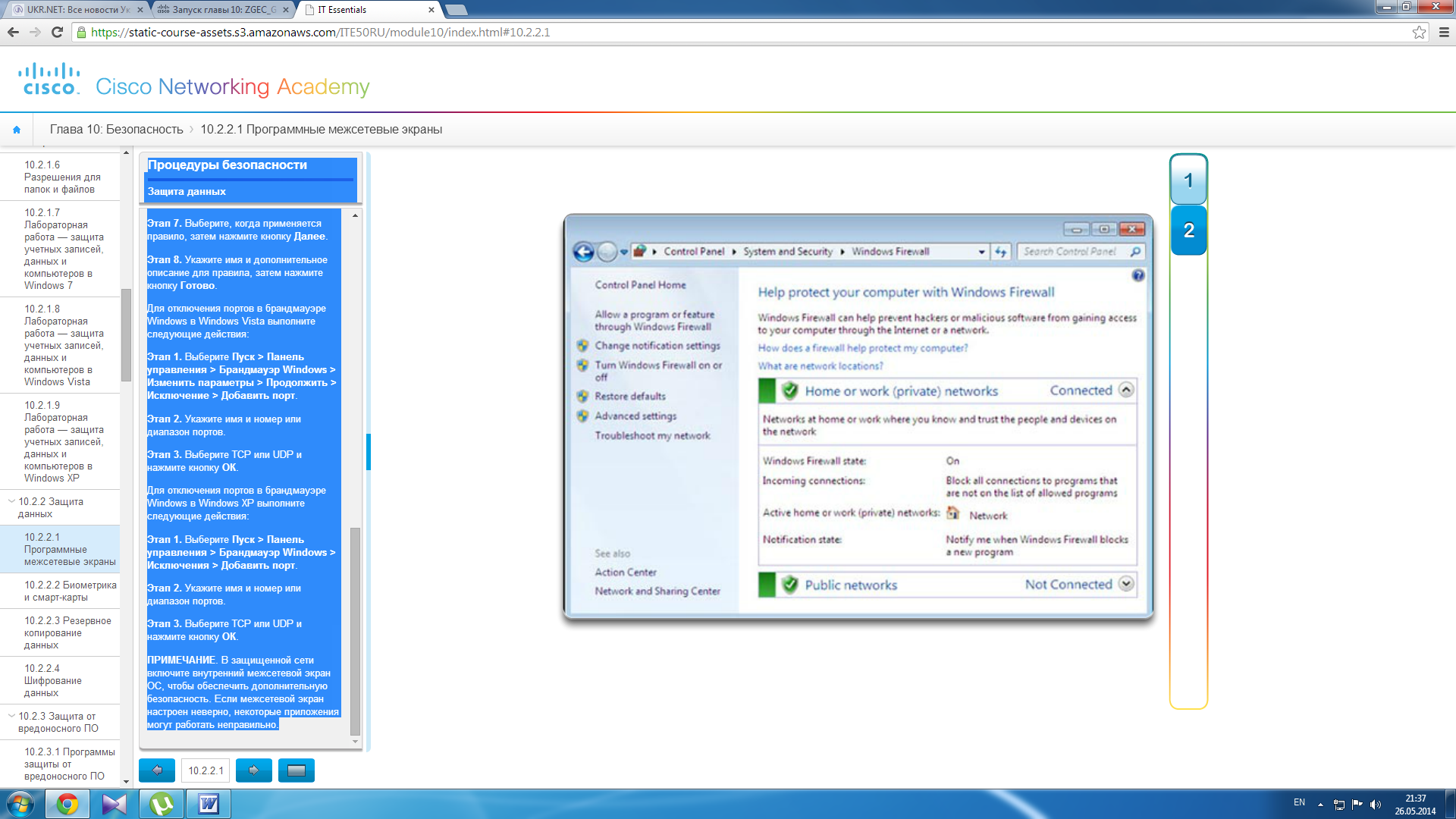
Task: Go to next page arrow button
Action: (x=254, y=770)
